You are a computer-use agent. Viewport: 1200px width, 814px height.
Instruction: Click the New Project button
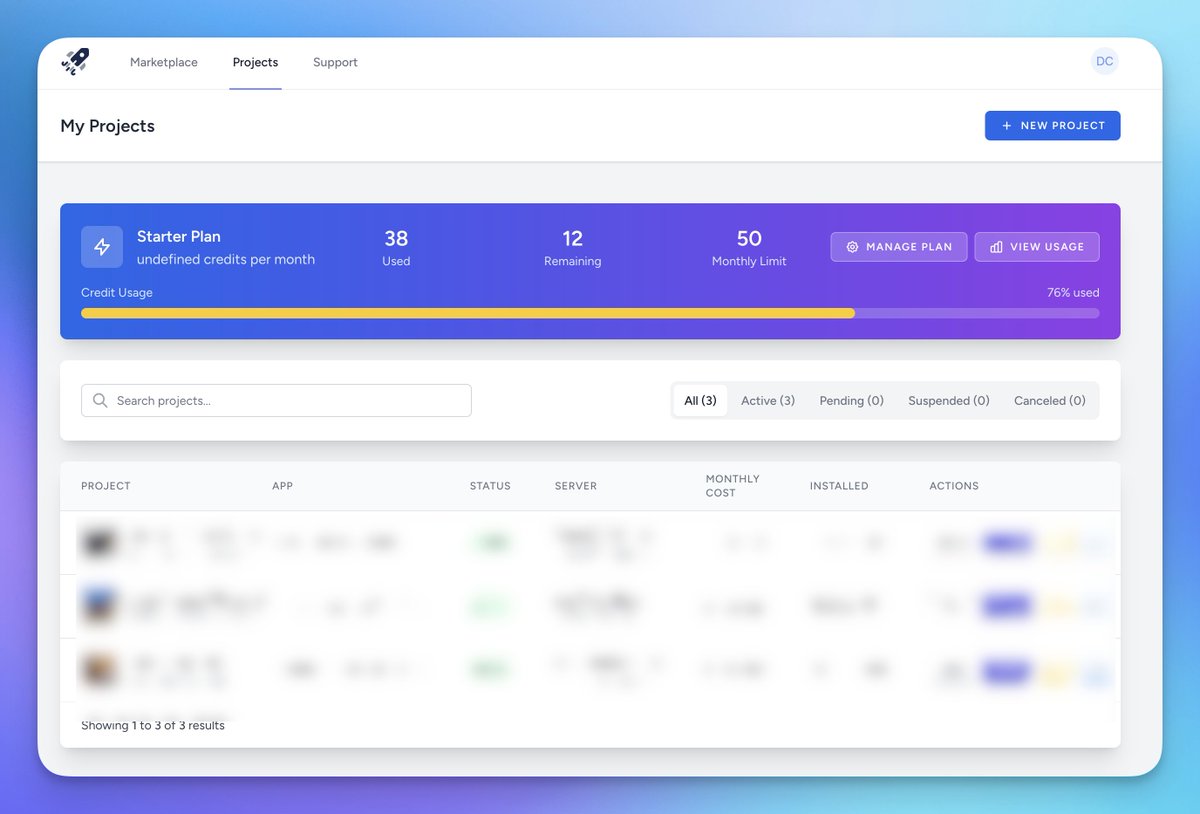pos(1052,126)
